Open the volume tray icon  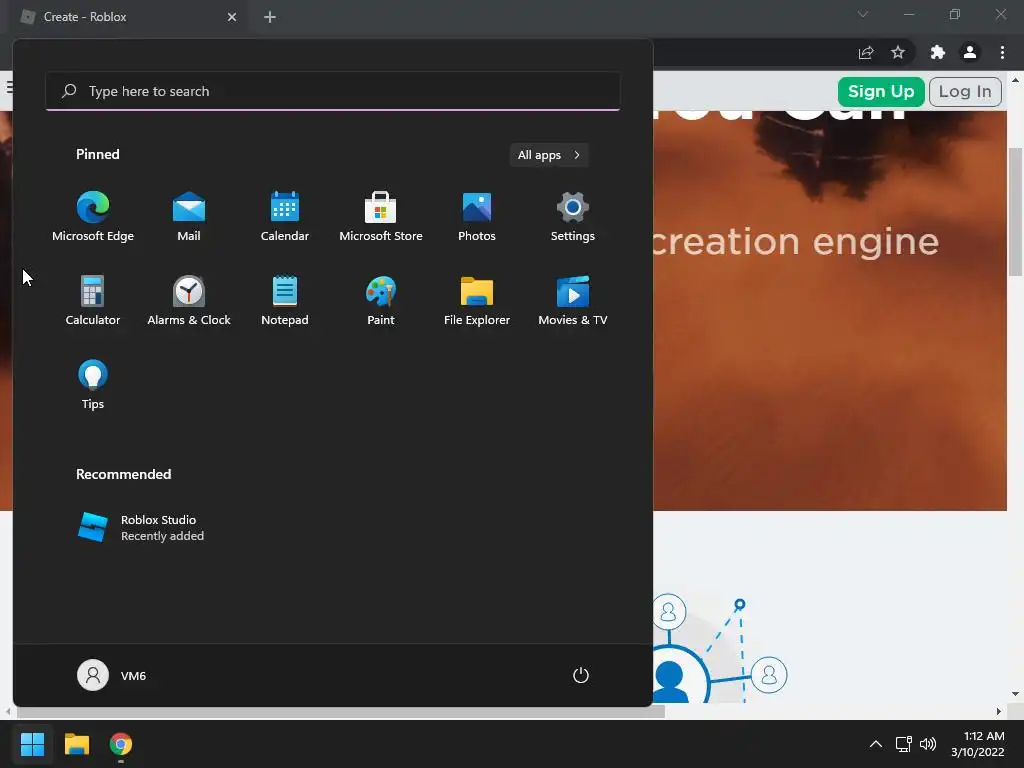click(927, 744)
